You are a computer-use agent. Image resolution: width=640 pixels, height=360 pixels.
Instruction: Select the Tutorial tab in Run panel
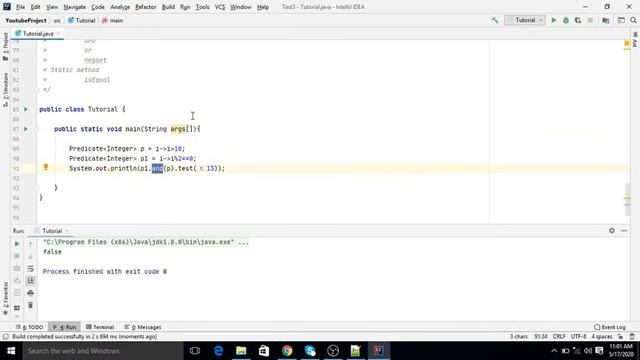pos(52,231)
